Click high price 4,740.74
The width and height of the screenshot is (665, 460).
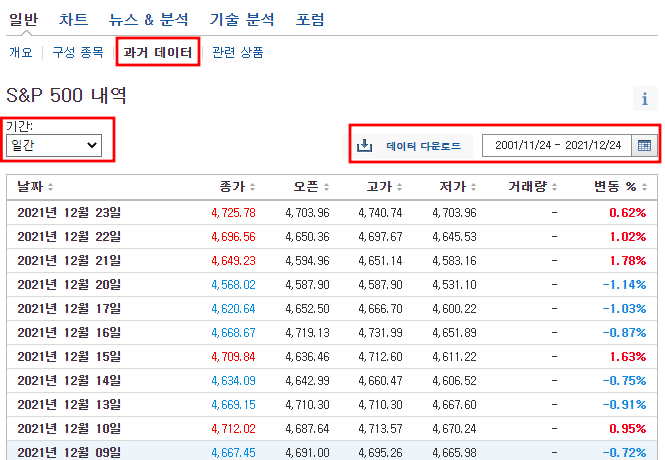pos(380,212)
